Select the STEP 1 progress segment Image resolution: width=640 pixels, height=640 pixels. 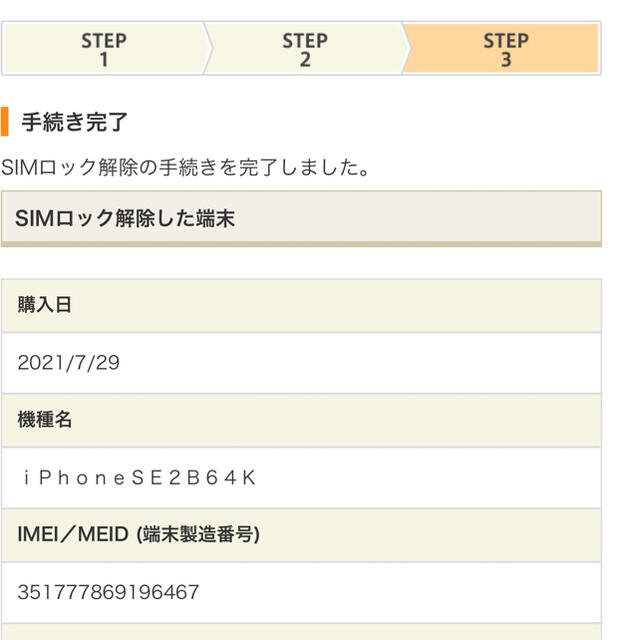pyautogui.click(x=104, y=49)
